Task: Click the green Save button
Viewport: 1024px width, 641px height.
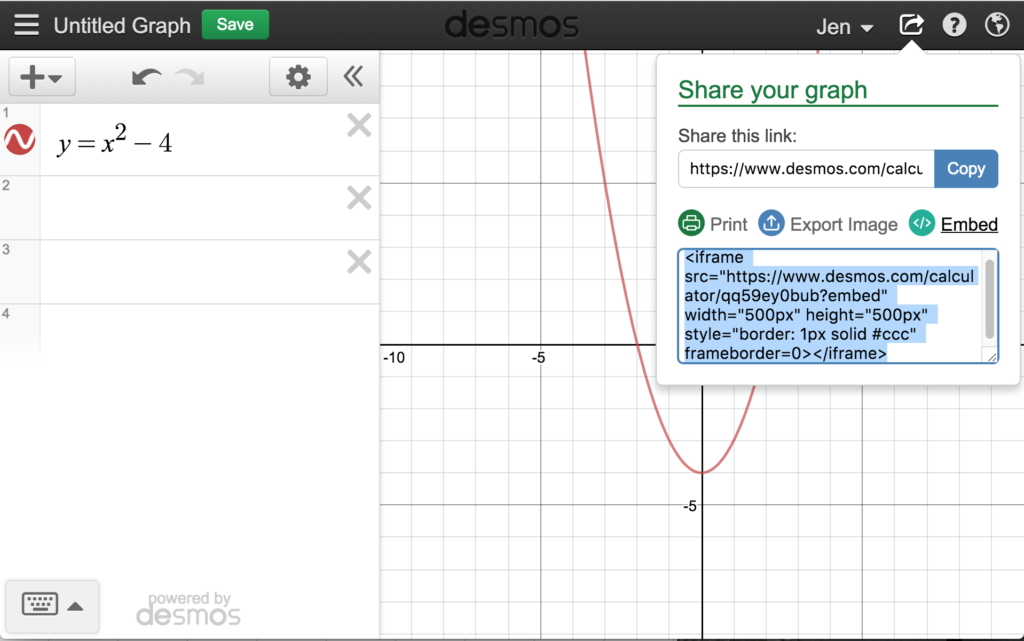Action: [x=235, y=24]
